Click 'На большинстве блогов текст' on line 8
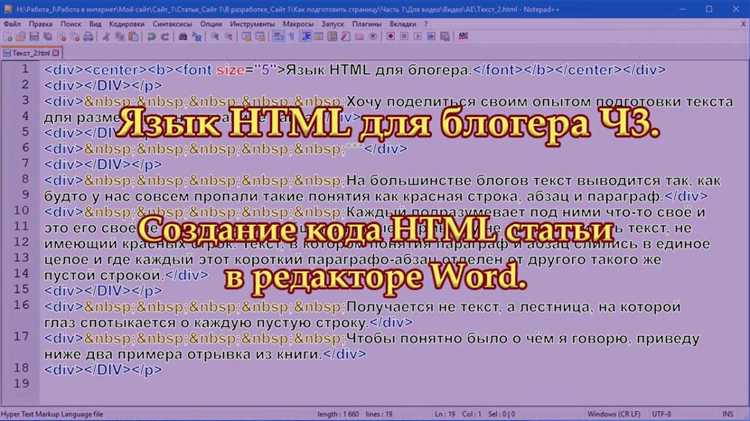The image size is (750, 421). (x=461, y=181)
